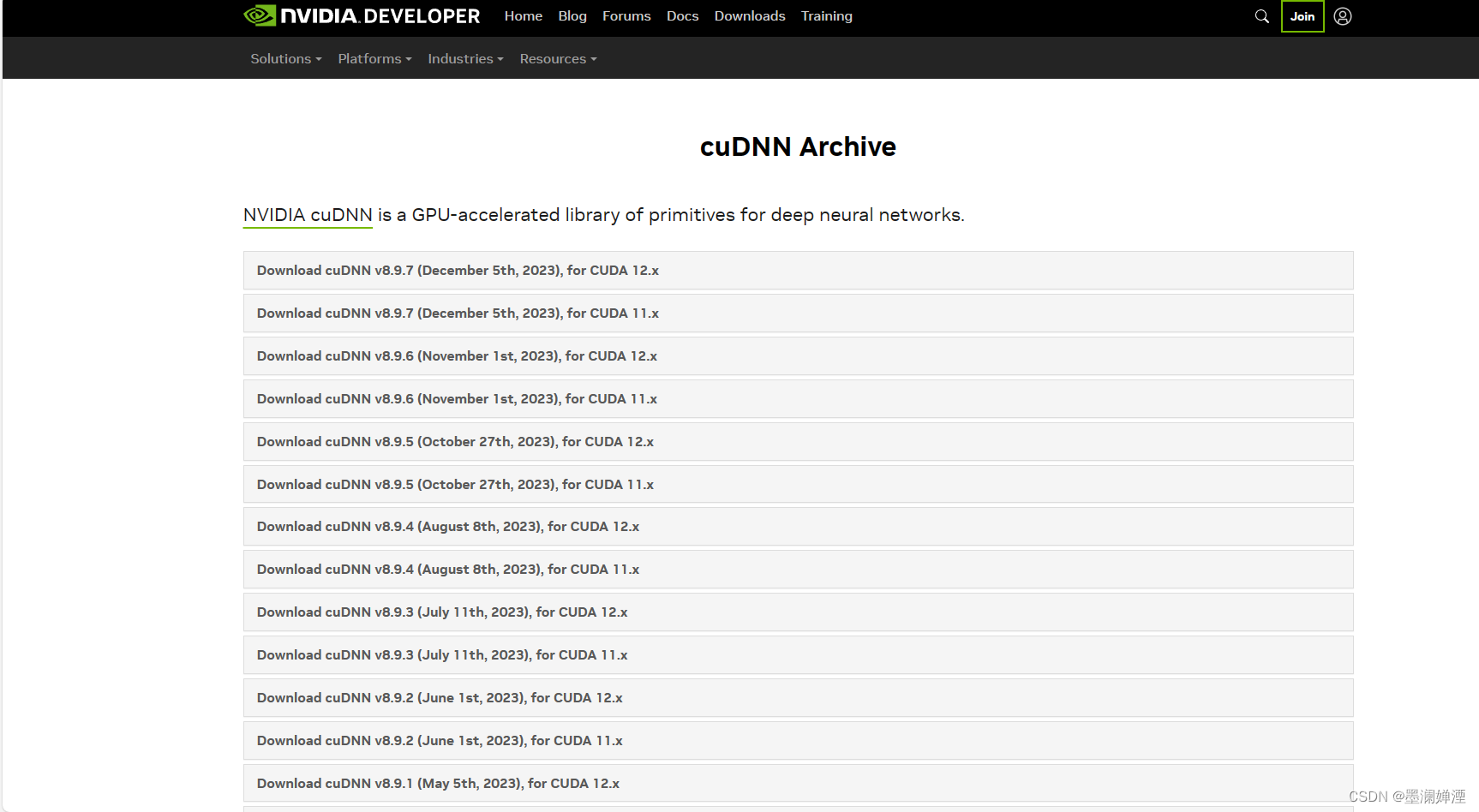Image resolution: width=1479 pixels, height=812 pixels.
Task: Visit the Forums nav link
Action: [626, 16]
